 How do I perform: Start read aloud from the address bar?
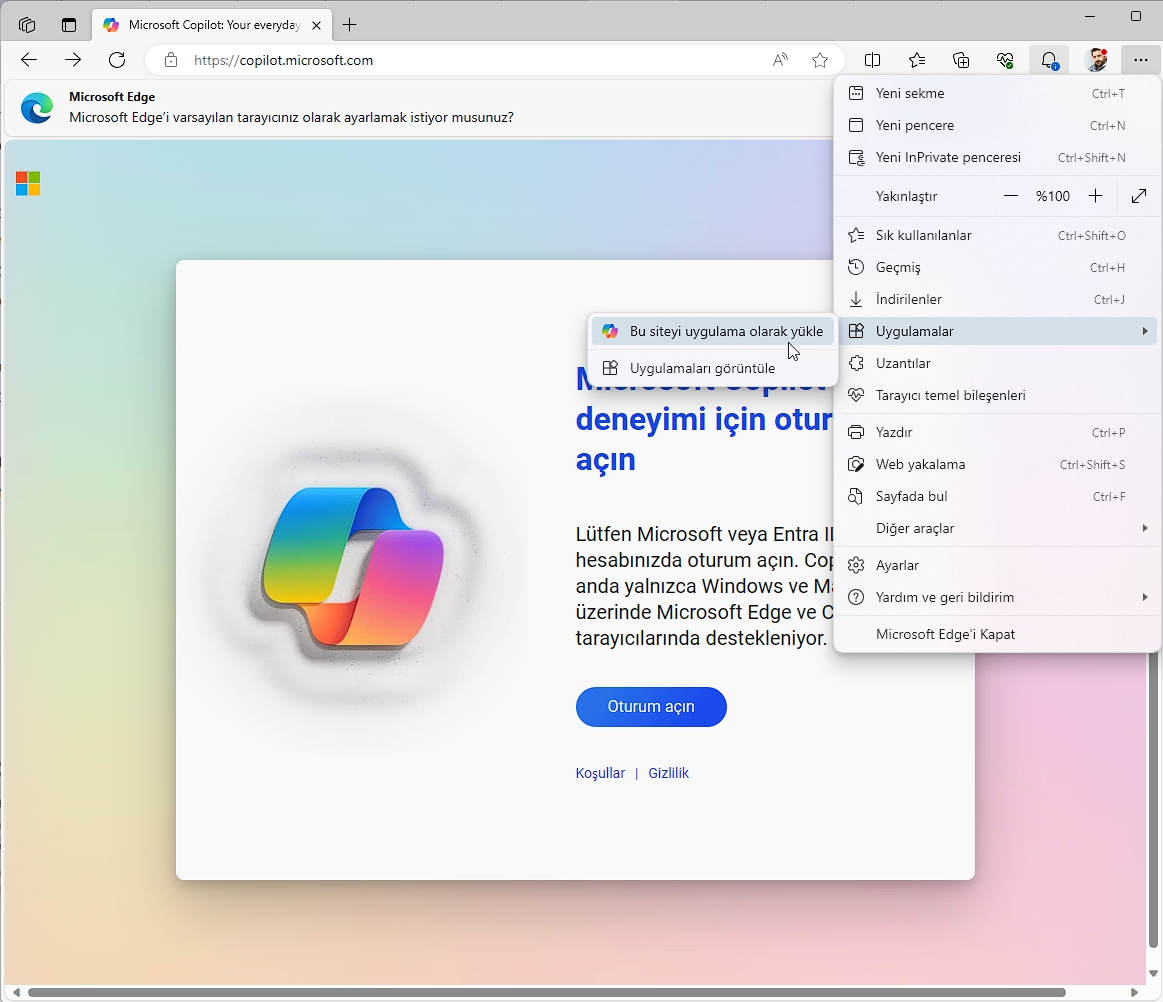coord(779,60)
